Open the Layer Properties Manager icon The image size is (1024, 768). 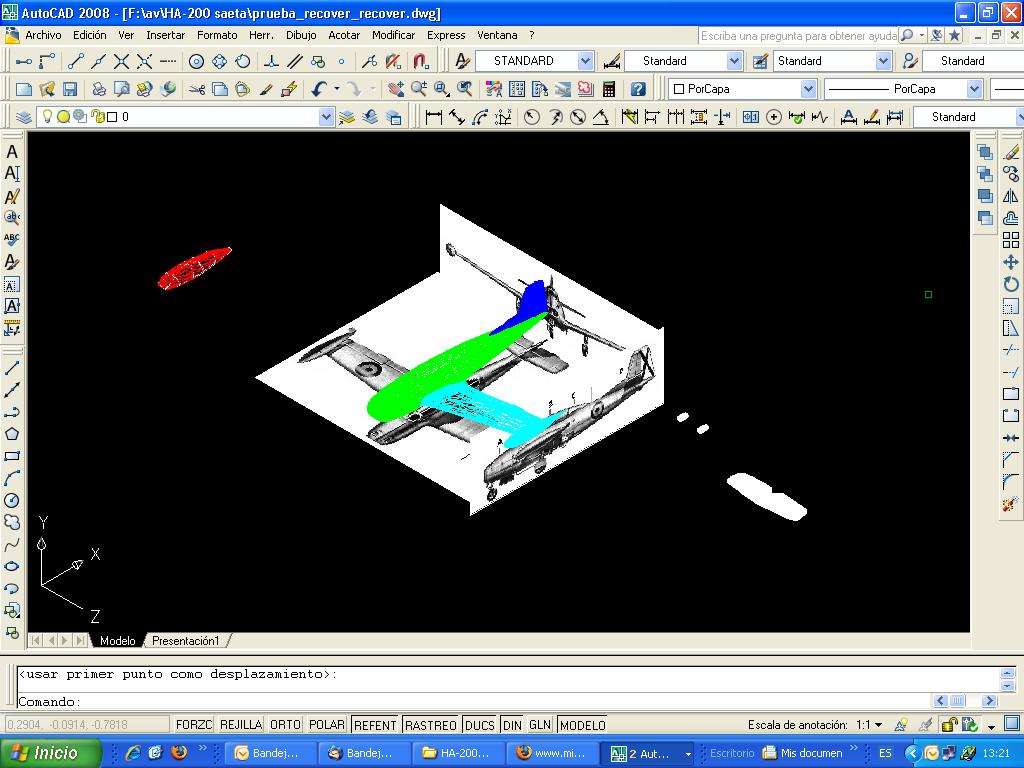point(24,117)
